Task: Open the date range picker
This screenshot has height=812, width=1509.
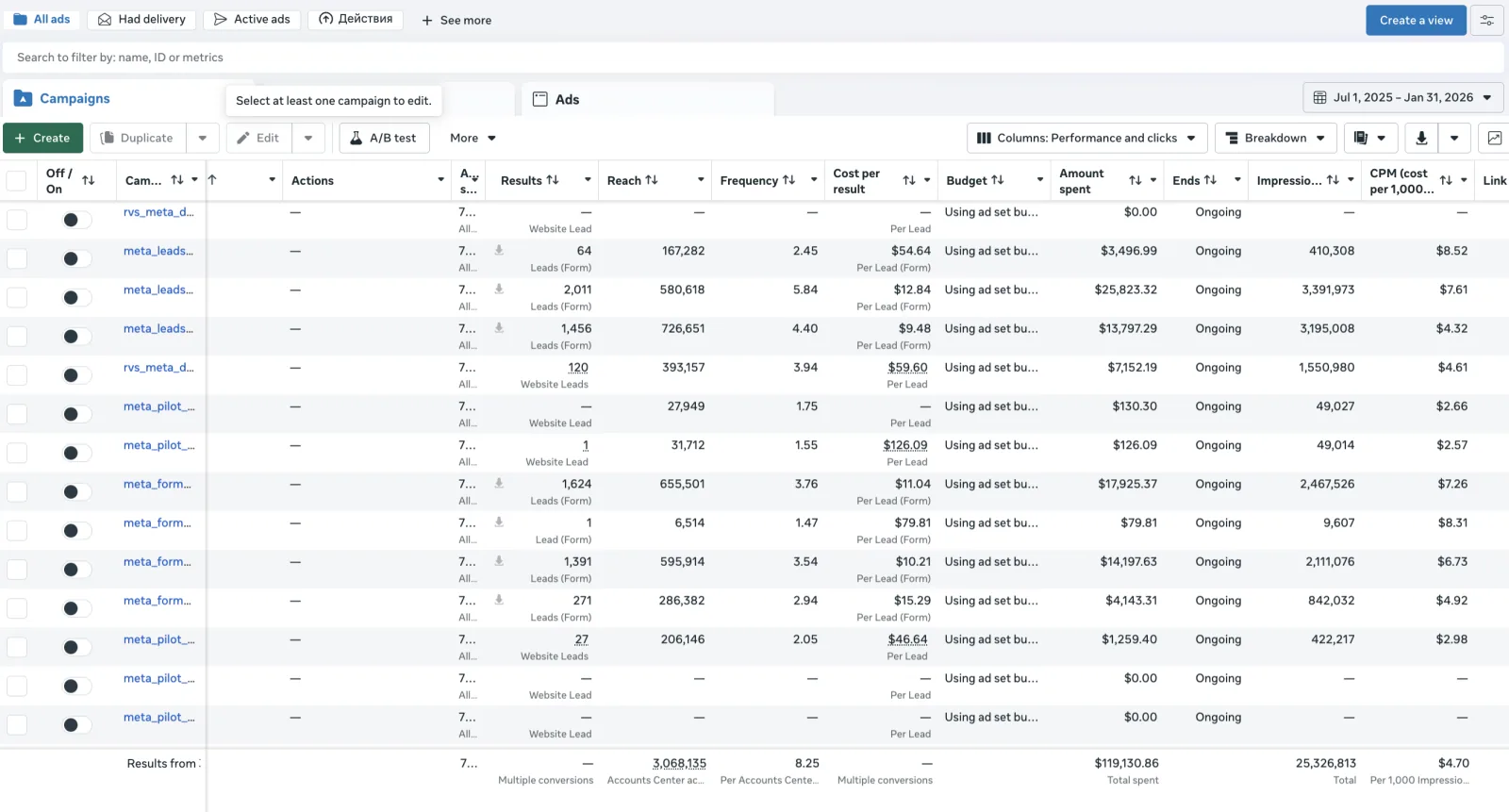Action: (x=1403, y=97)
